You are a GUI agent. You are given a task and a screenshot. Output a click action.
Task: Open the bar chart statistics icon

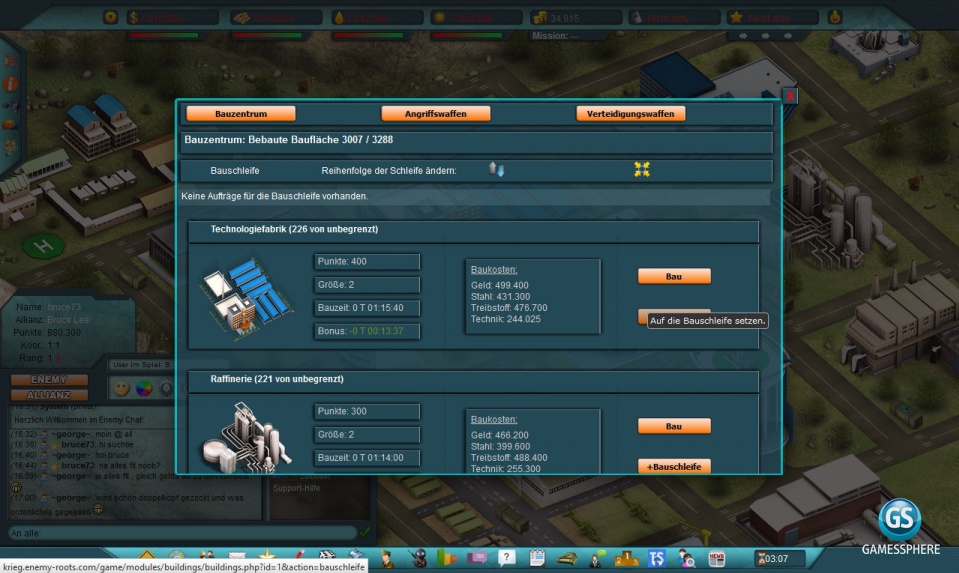(x=448, y=559)
